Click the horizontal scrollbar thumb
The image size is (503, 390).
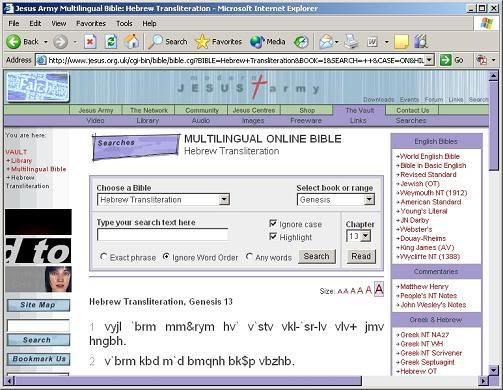click(188, 380)
